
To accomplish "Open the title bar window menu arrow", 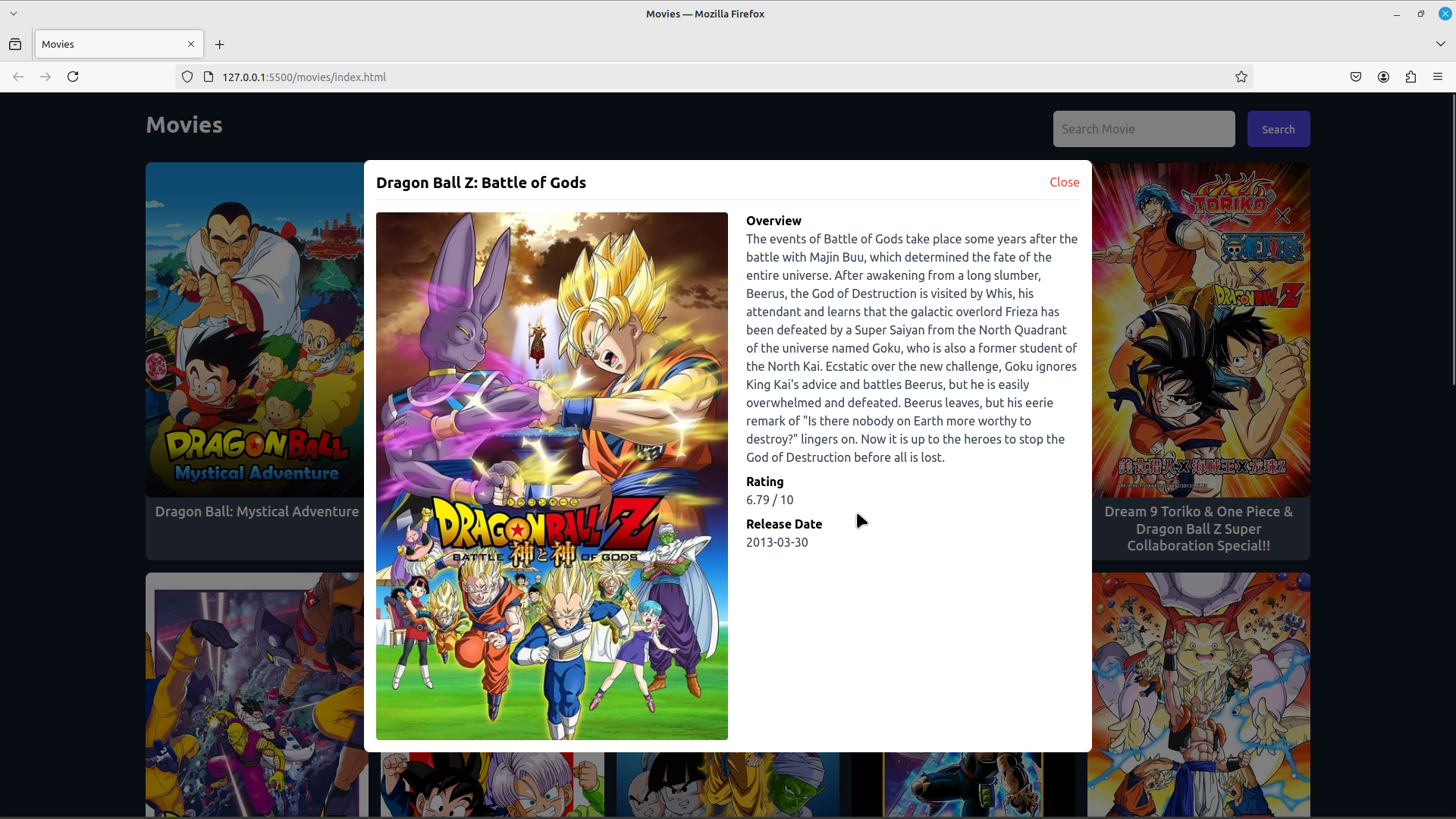I will 14,14.
